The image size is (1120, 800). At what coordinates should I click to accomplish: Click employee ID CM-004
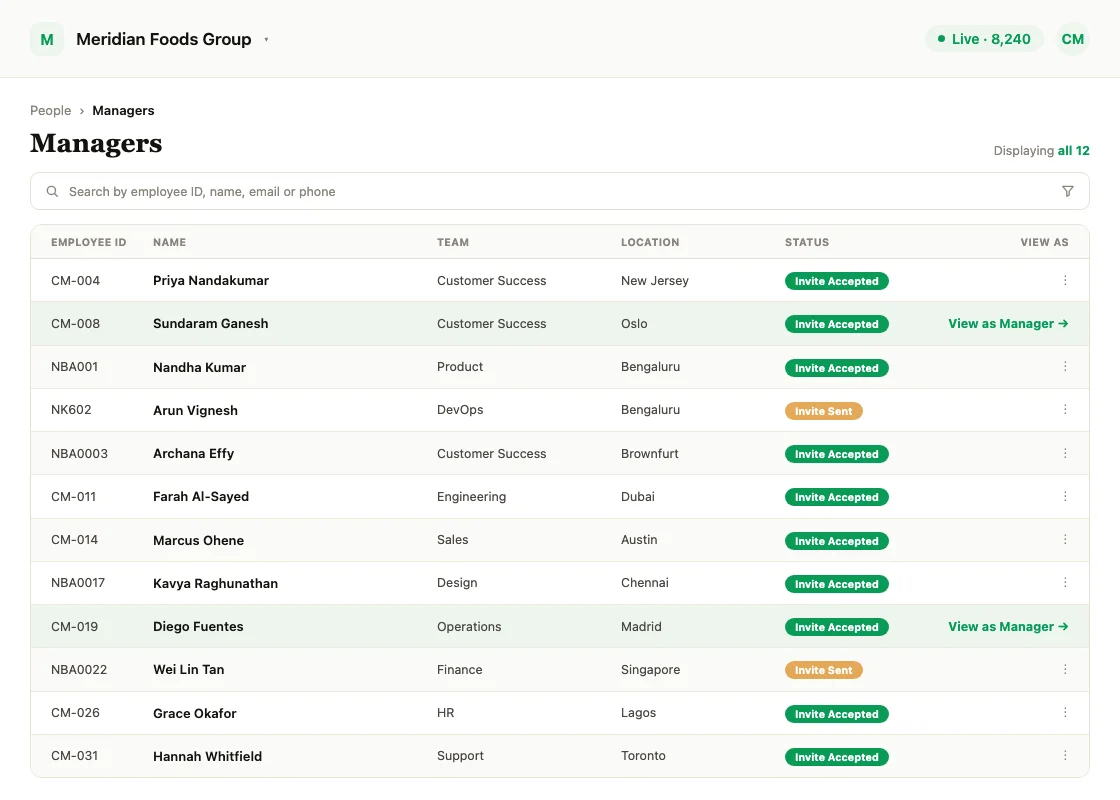(x=75, y=281)
